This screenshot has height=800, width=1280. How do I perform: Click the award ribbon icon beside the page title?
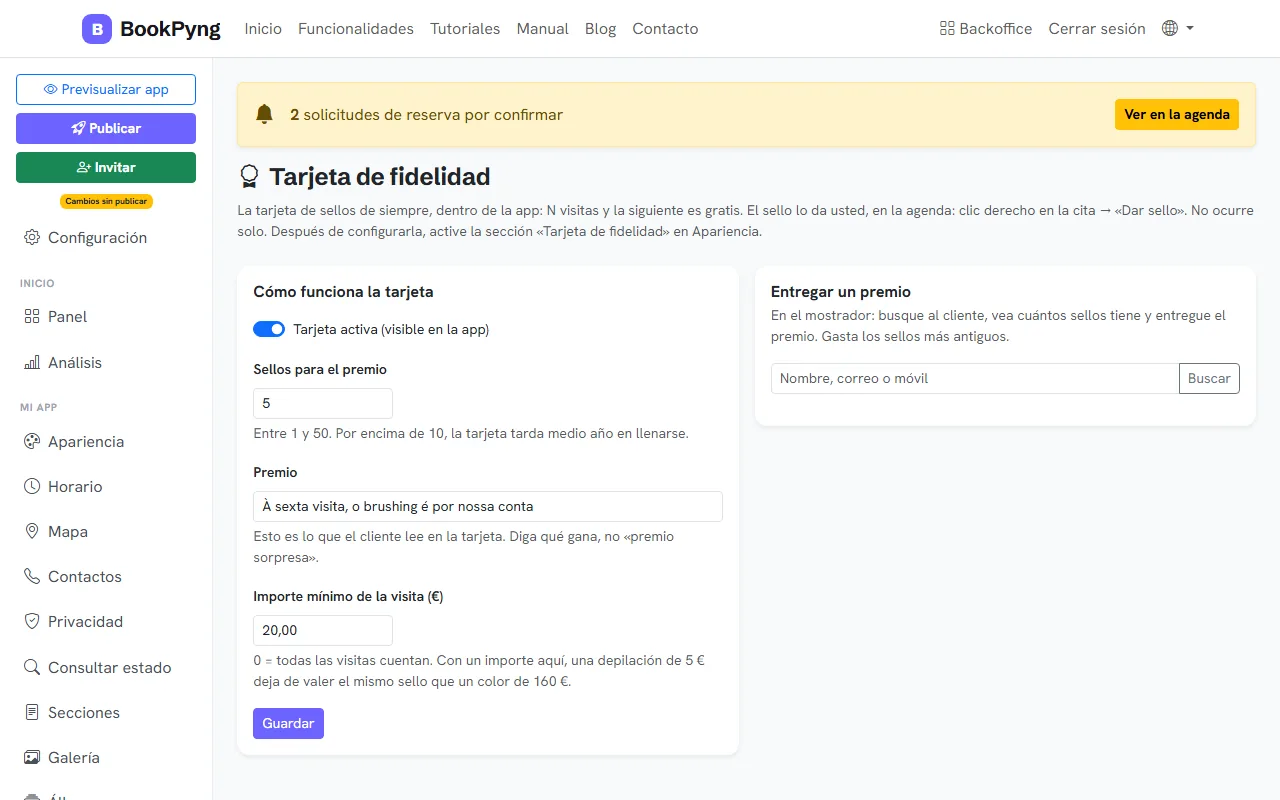249,177
